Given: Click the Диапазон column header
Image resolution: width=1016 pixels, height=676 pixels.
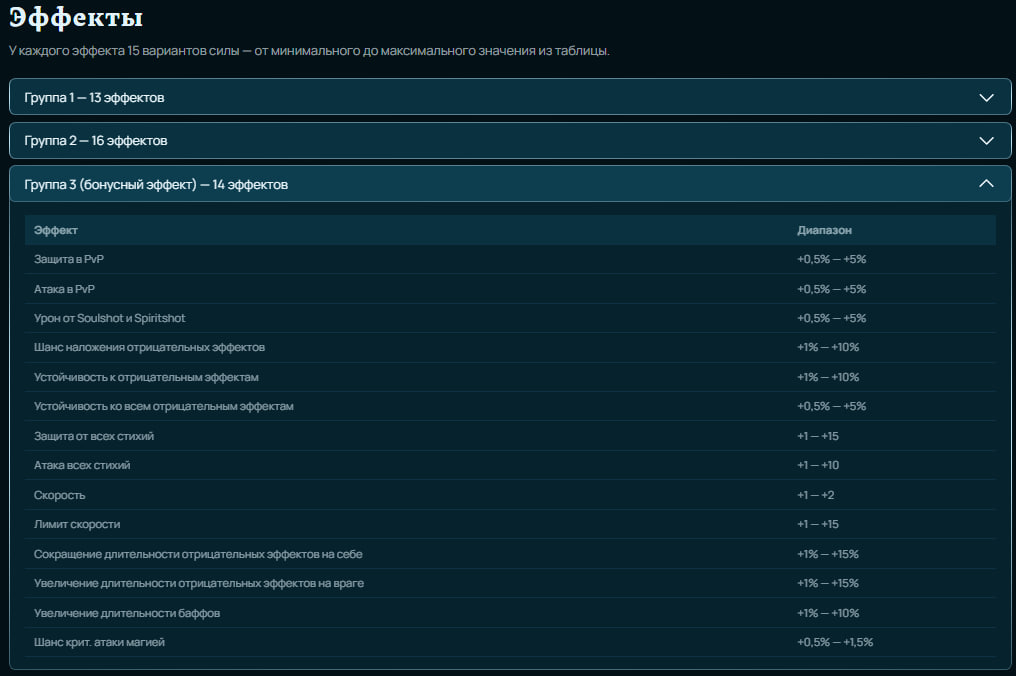Looking at the screenshot, I should (824, 230).
